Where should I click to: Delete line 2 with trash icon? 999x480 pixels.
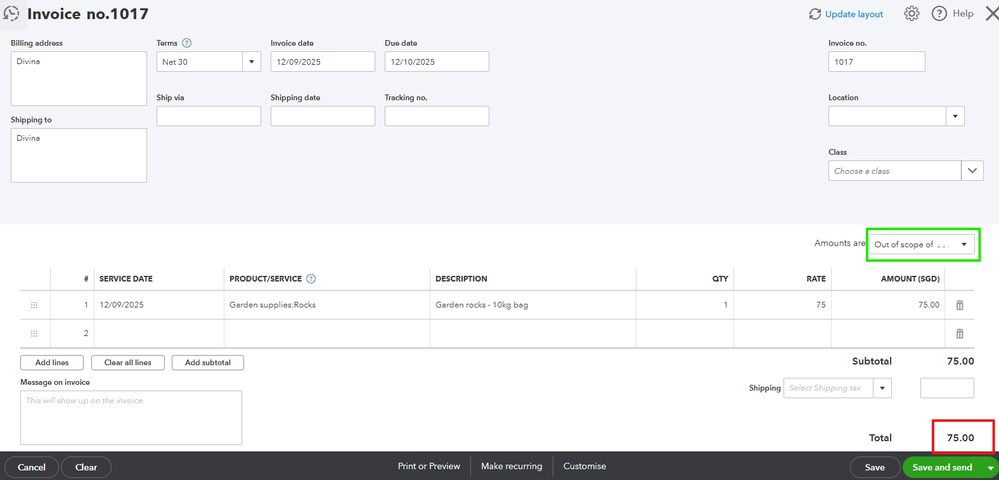960,334
